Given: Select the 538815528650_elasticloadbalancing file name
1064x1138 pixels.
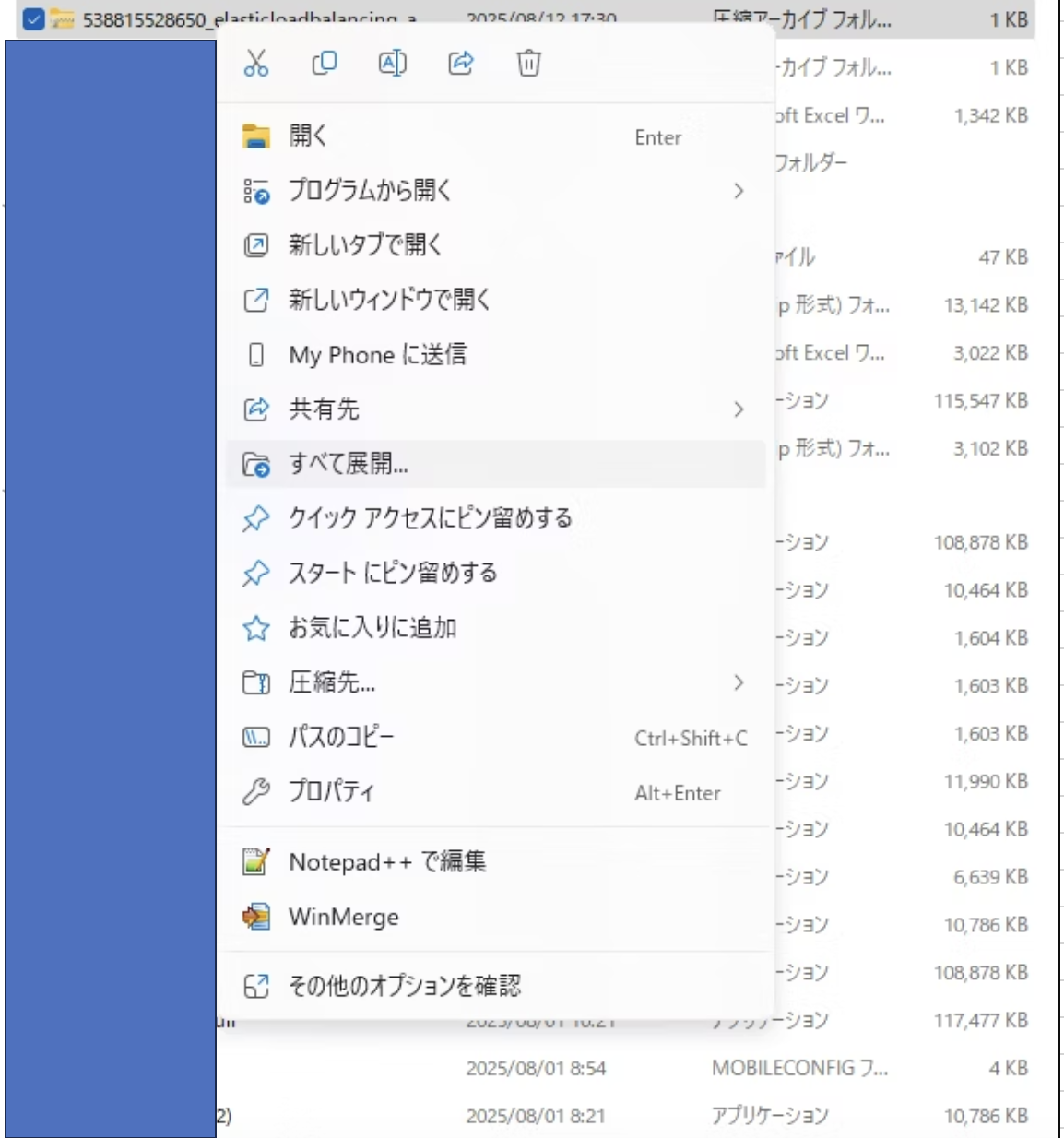Looking at the screenshot, I should click(250, 18).
